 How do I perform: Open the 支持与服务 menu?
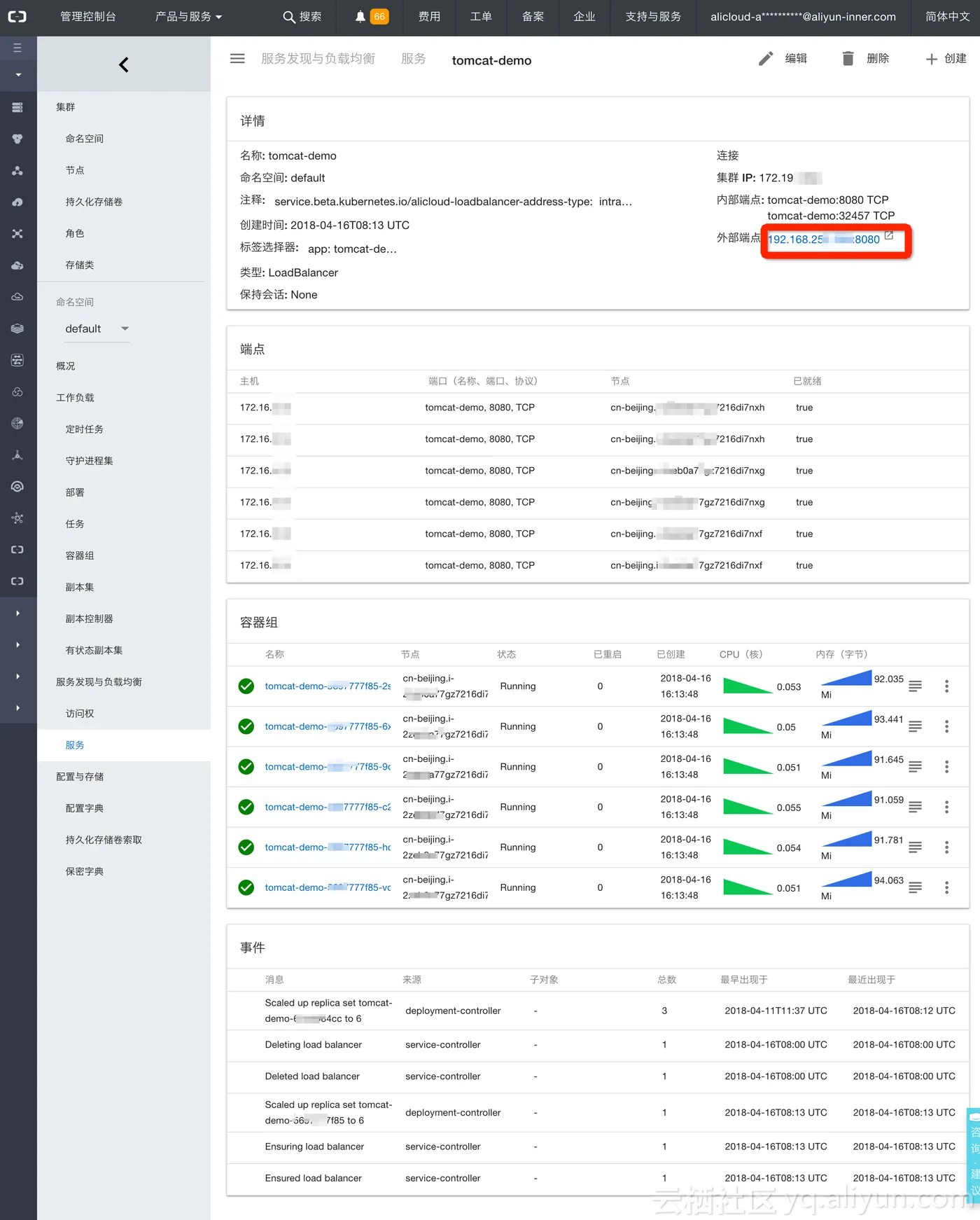[x=653, y=16]
